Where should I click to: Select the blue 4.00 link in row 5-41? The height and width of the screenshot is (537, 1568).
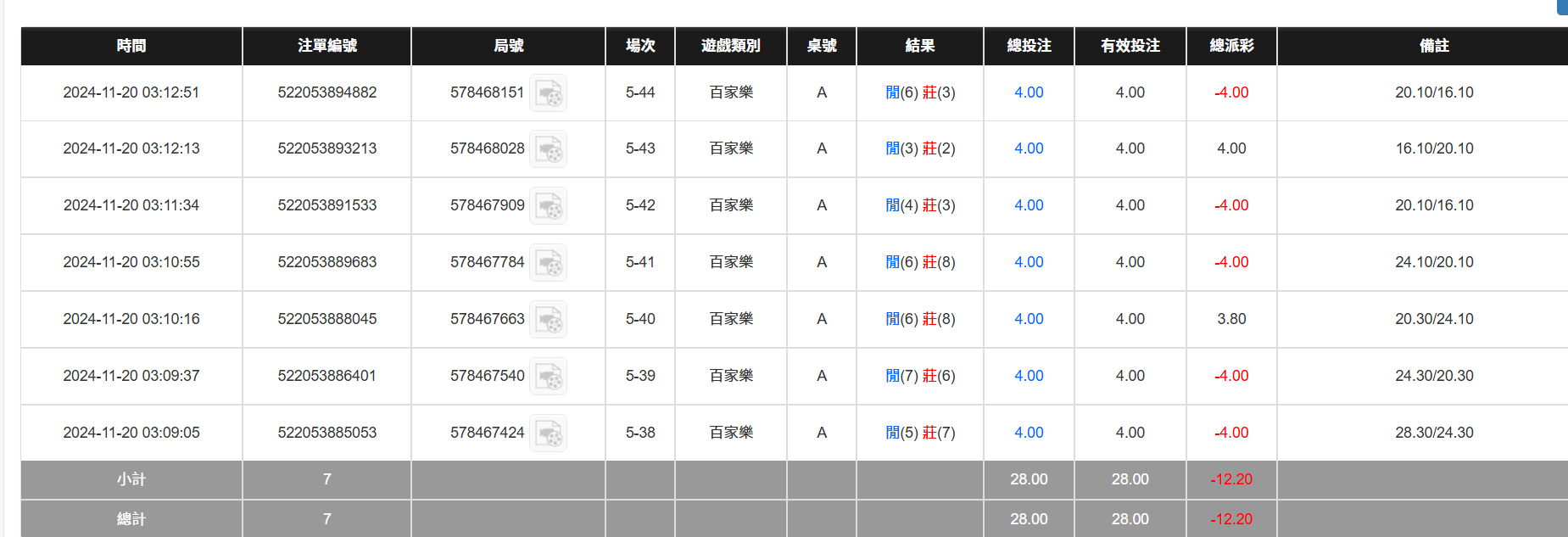[x=1029, y=262]
